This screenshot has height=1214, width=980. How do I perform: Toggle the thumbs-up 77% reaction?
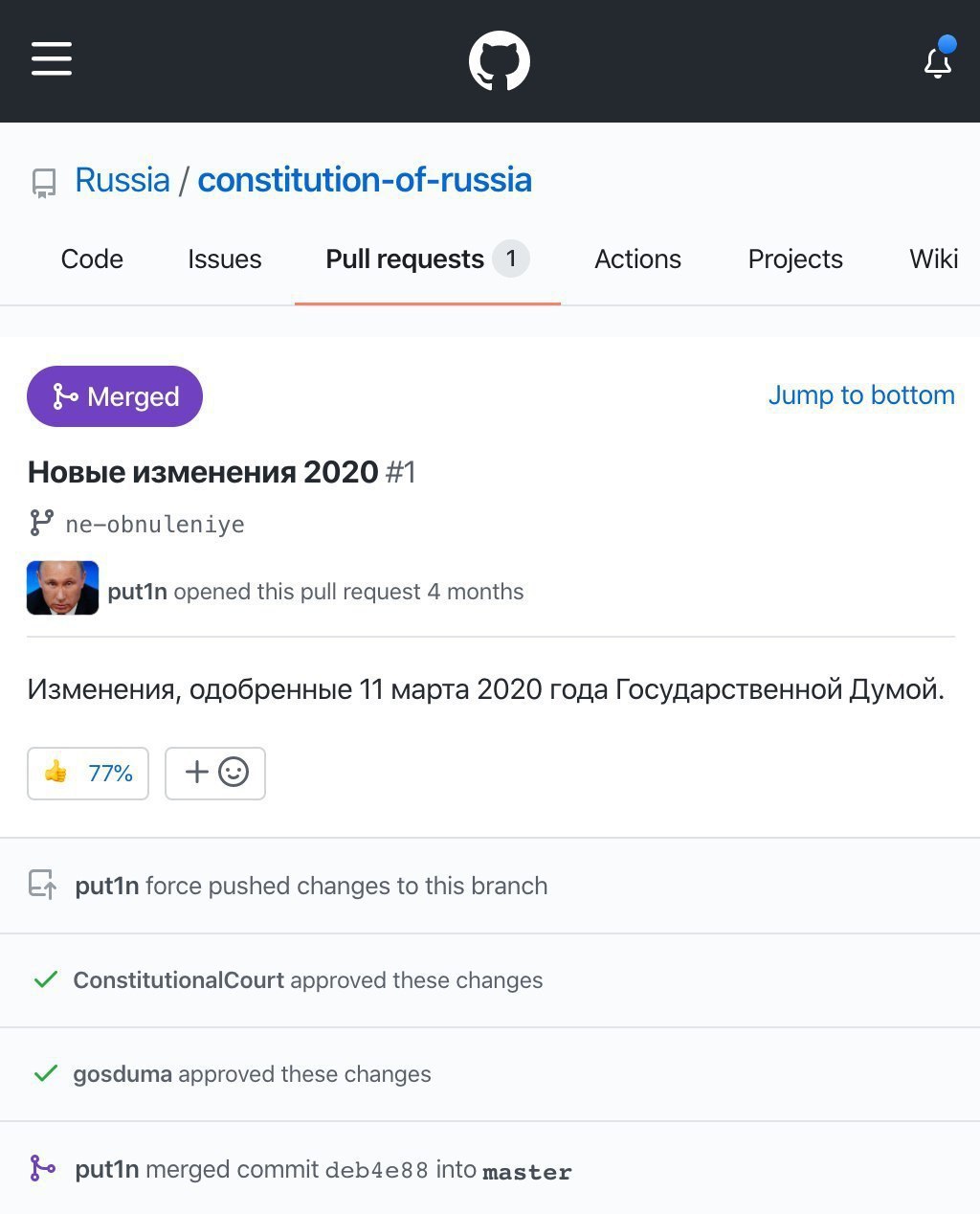click(x=88, y=773)
